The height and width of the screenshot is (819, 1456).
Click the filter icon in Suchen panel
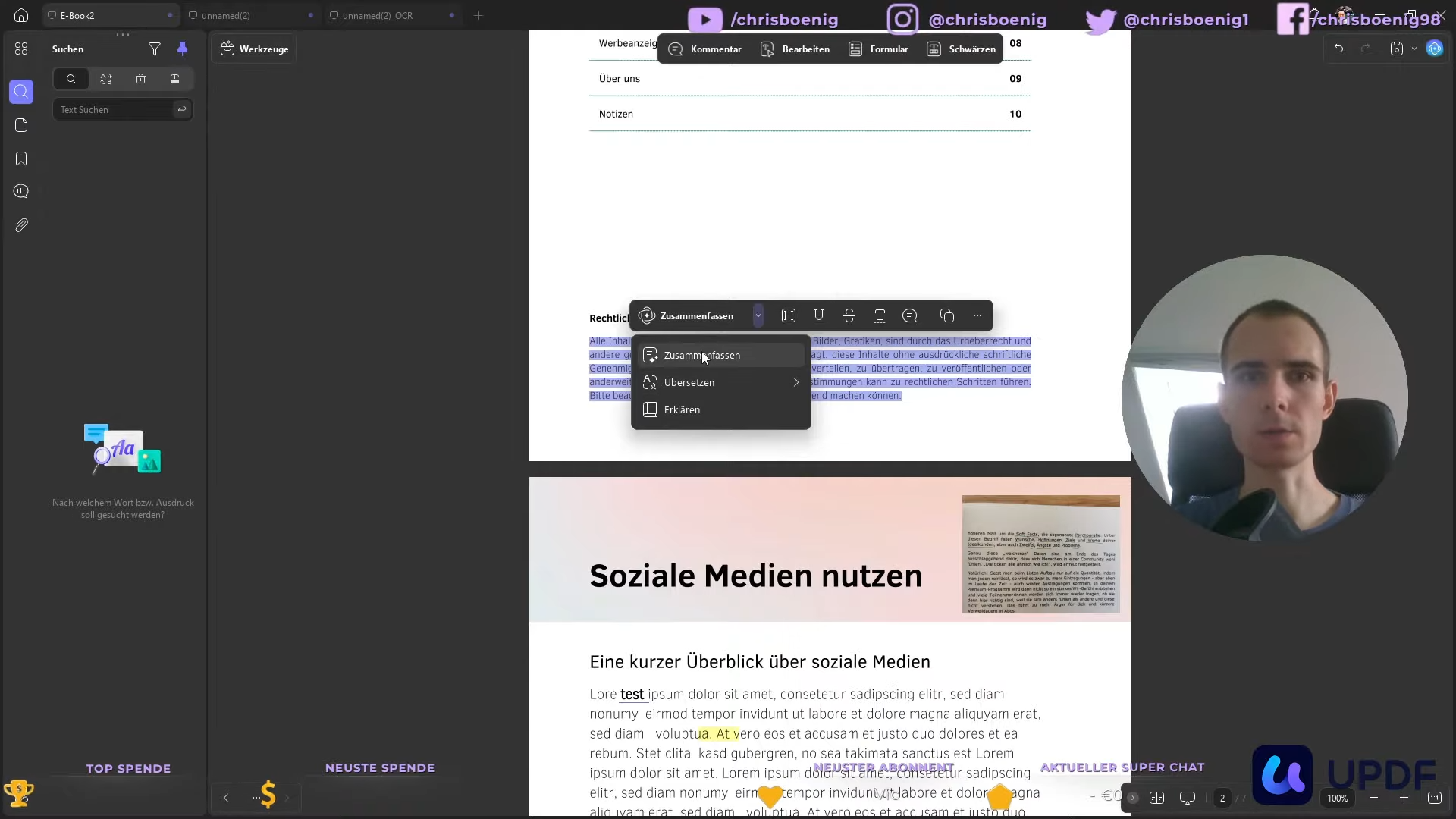point(155,49)
